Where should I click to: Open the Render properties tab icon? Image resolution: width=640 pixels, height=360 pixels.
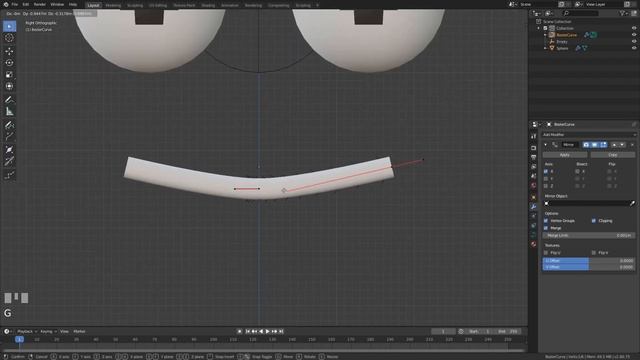point(533,148)
